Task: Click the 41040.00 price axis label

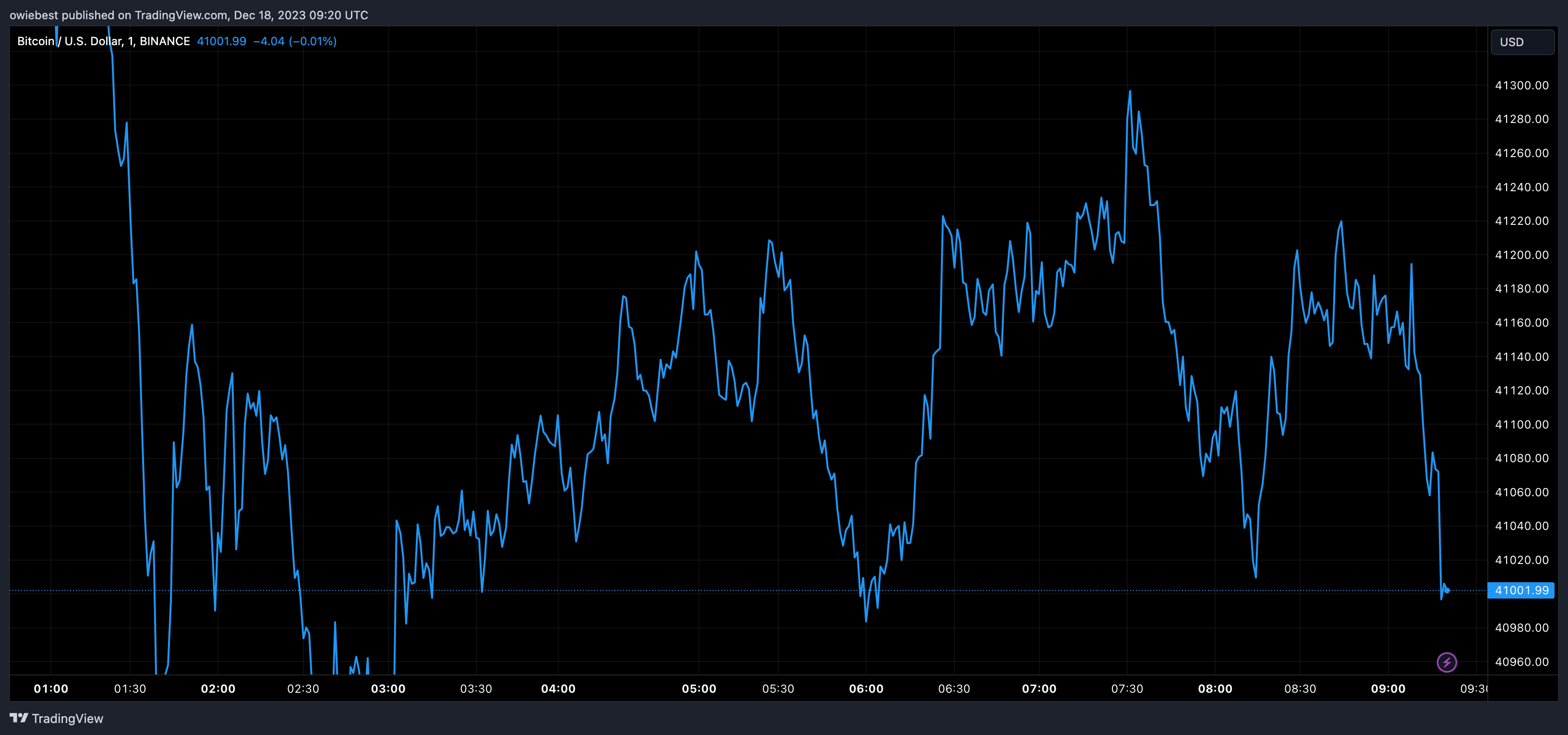Action: (1522, 526)
